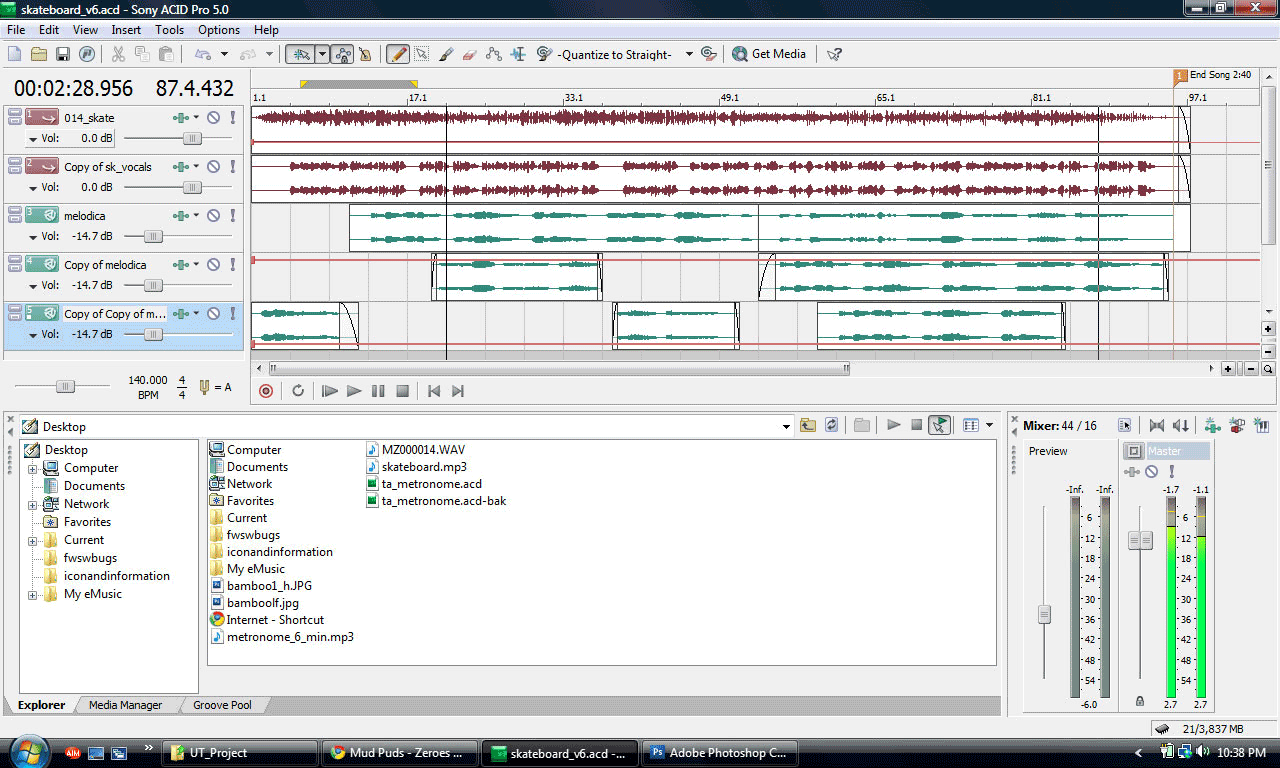Viewport: 1280px width, 768px height.
Task: Click the tempo slider above 140.000 BPM
Action: (65, 386)
